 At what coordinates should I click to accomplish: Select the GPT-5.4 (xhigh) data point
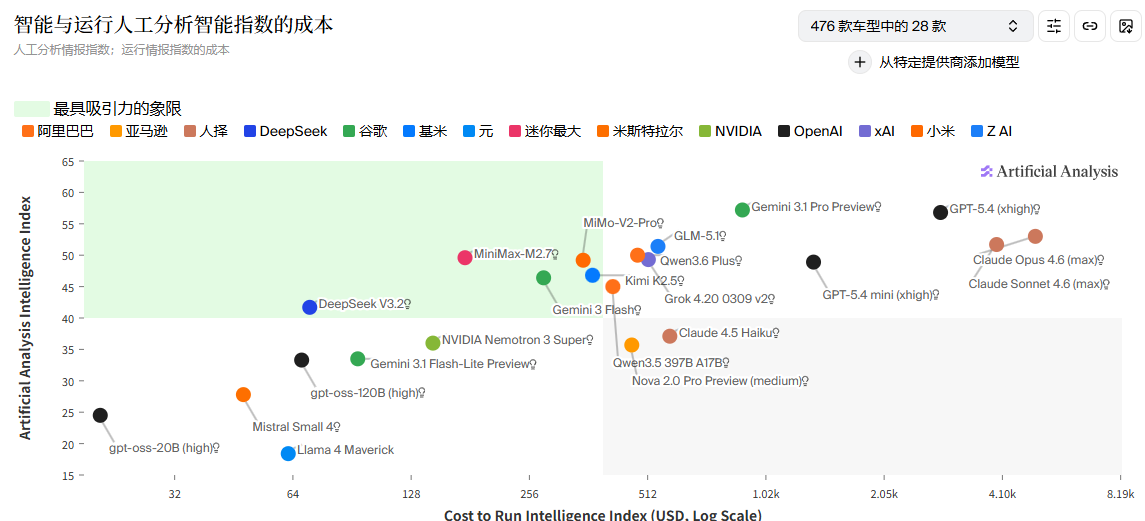[940, 212]
